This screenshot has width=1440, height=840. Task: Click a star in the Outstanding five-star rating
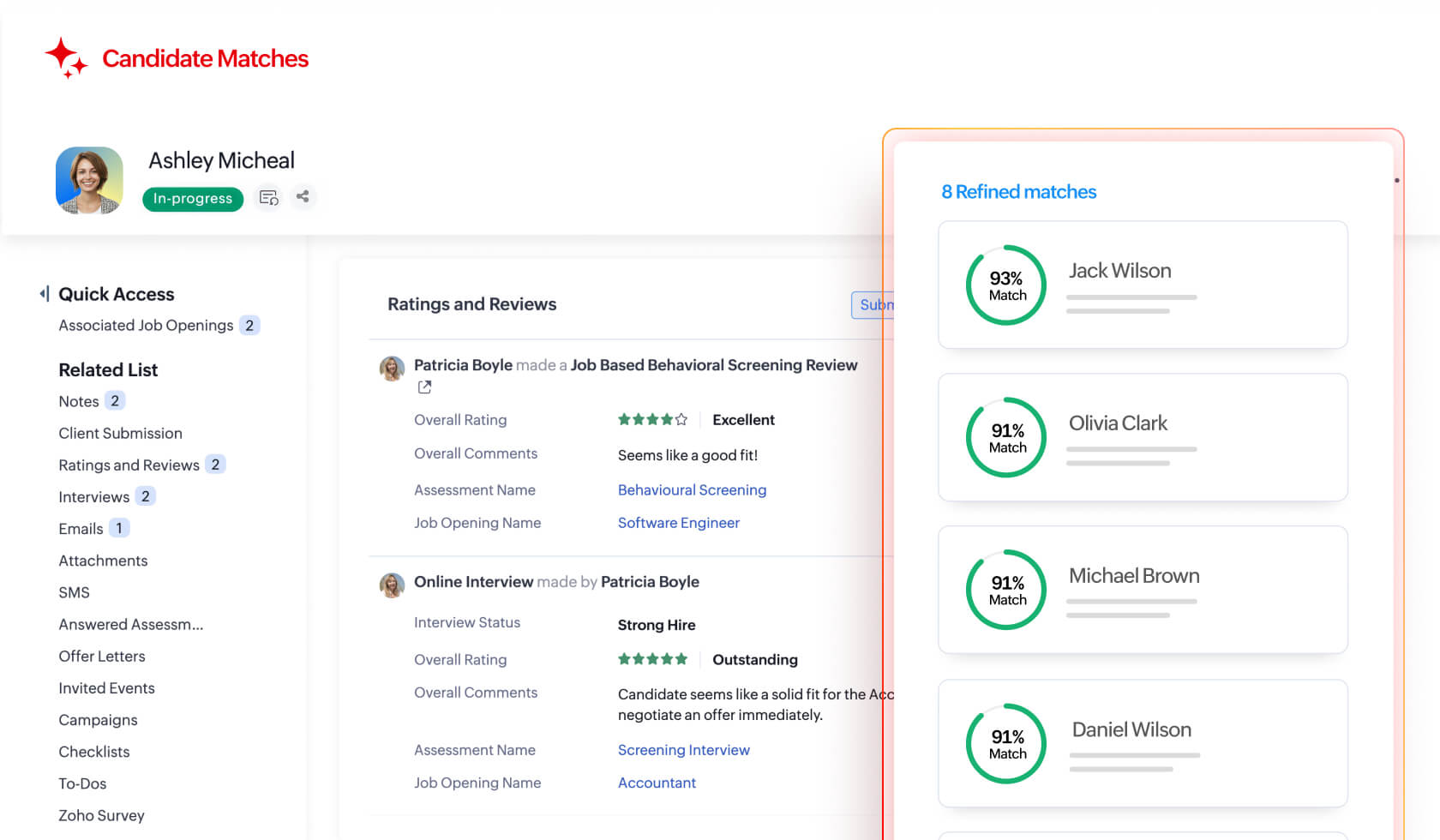point(652,658)
